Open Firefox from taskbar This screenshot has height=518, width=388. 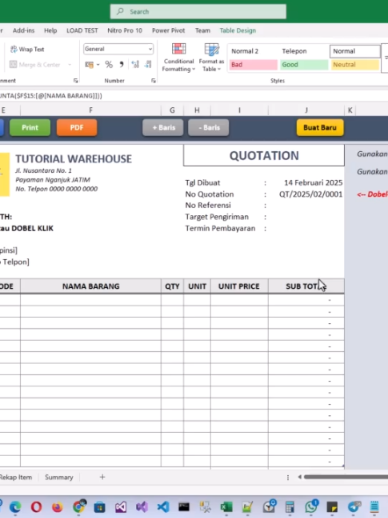(57, 507)
